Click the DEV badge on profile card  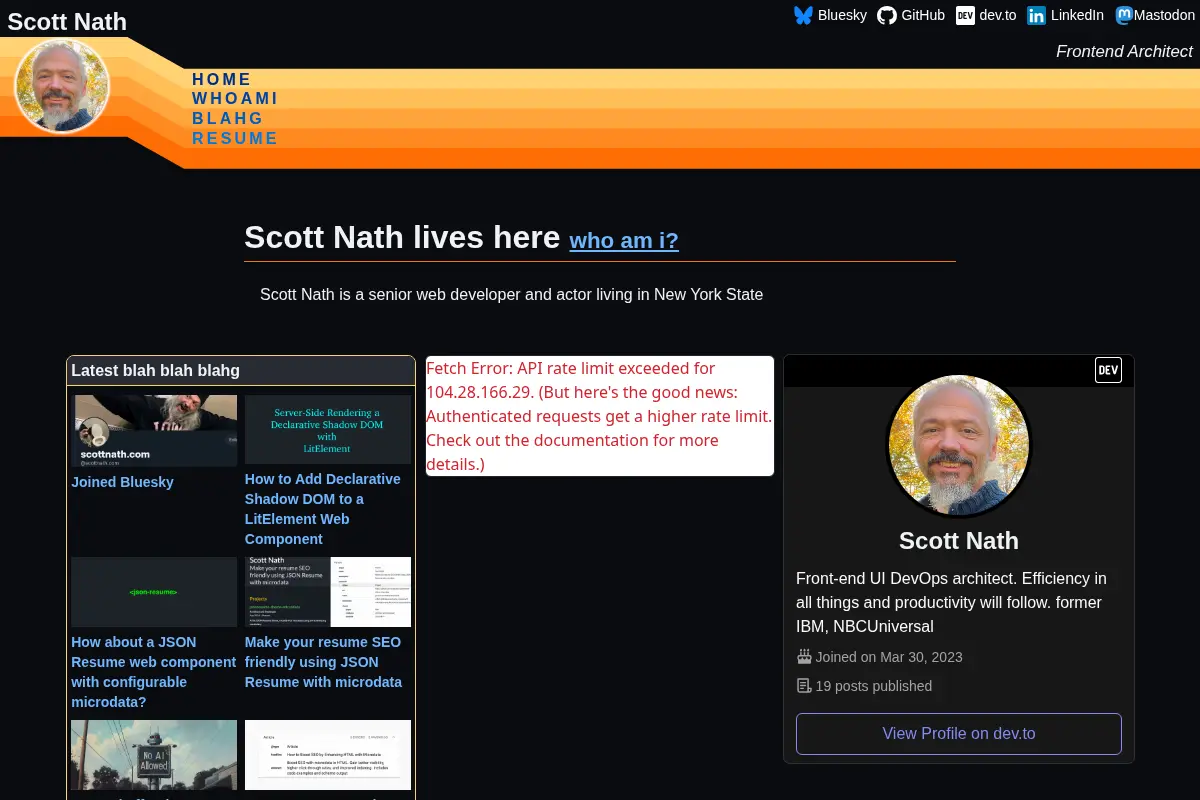(x=1108, y=370)
